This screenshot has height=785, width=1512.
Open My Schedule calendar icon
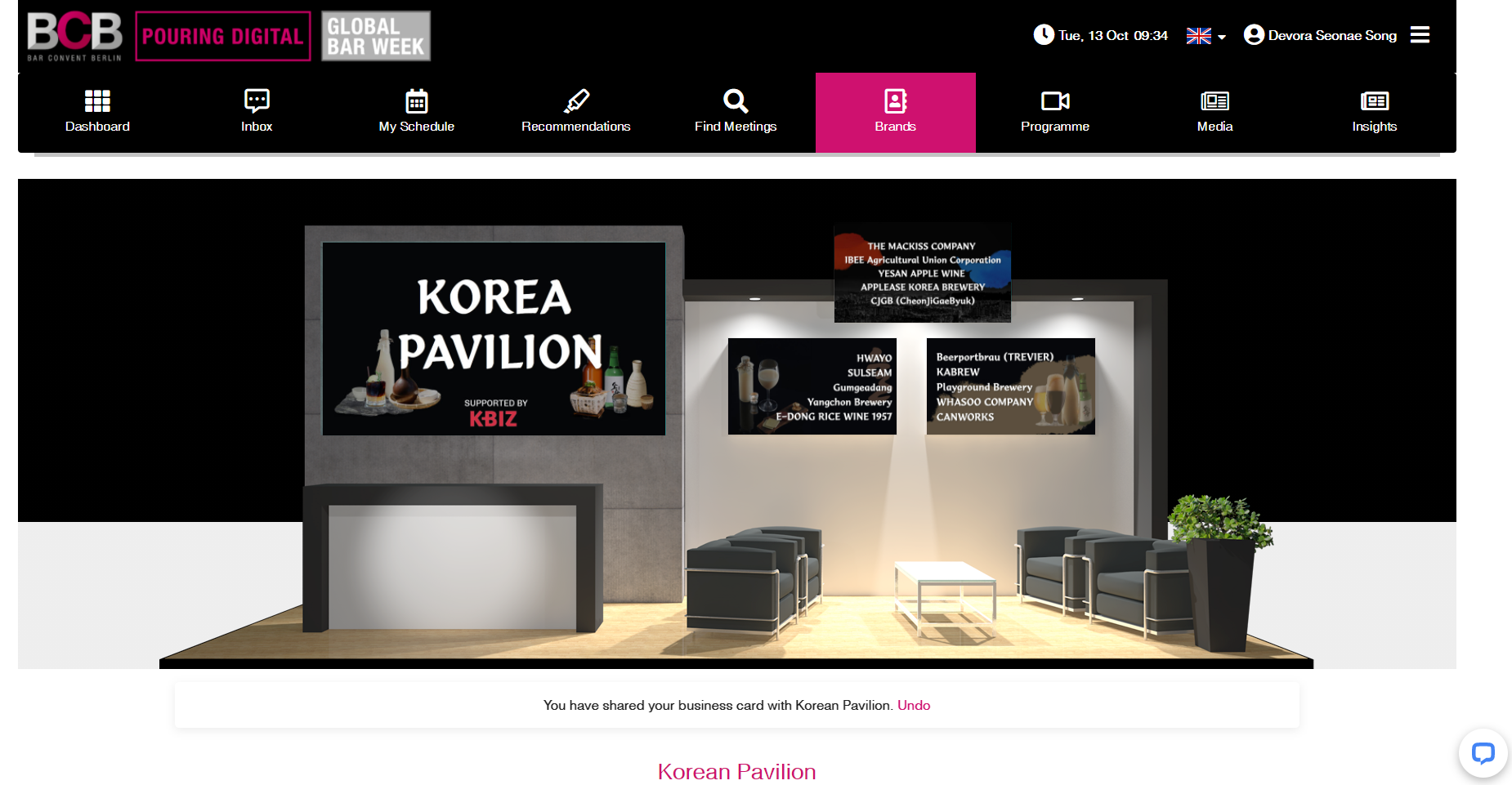point(417,100)
